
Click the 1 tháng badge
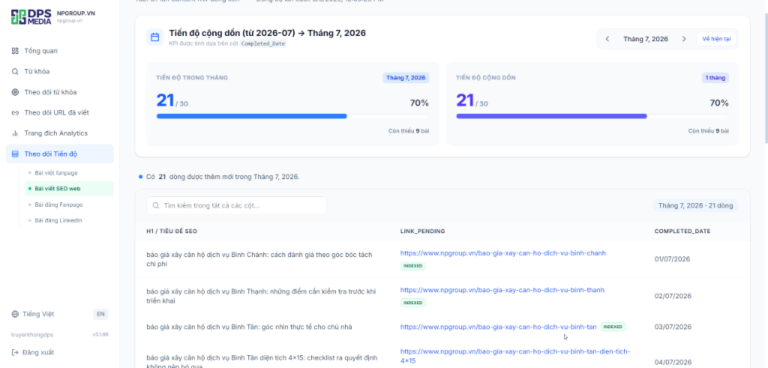tap(715, 78)
